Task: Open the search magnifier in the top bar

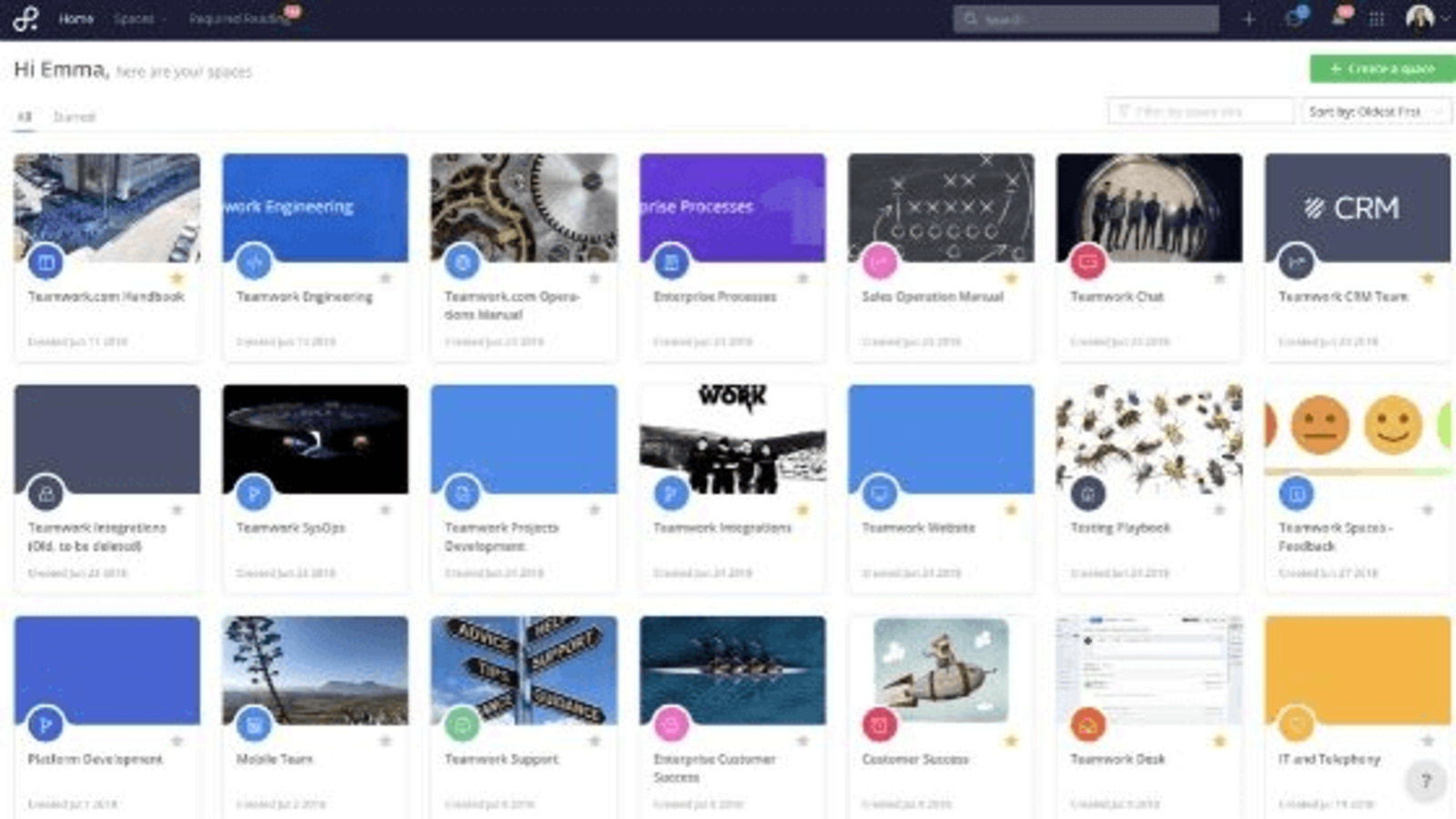Action: (x=972, y=18)
